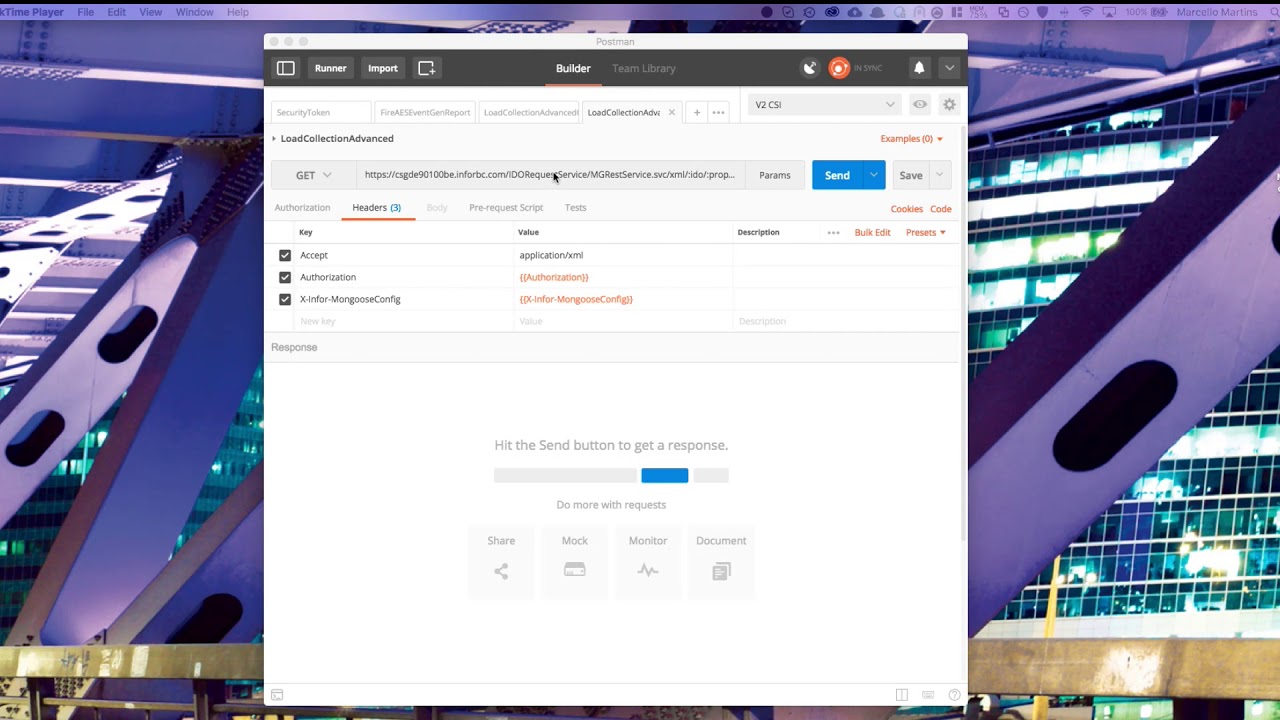The height and width of the screenshot is (720, 1280).
Task: Switch to Team Library view
Action: tap(644, 68)
